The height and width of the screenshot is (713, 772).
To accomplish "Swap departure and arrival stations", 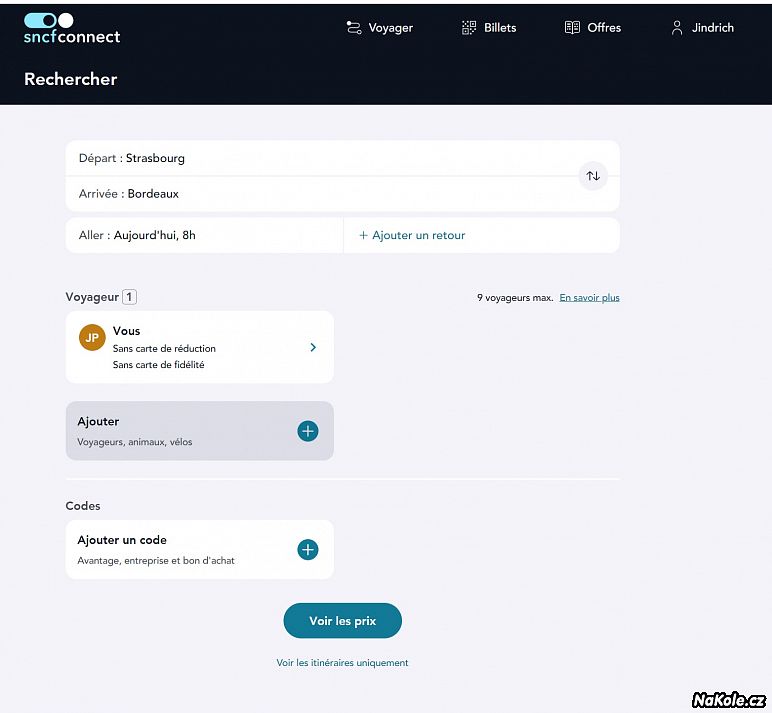I will pos(593,176).
